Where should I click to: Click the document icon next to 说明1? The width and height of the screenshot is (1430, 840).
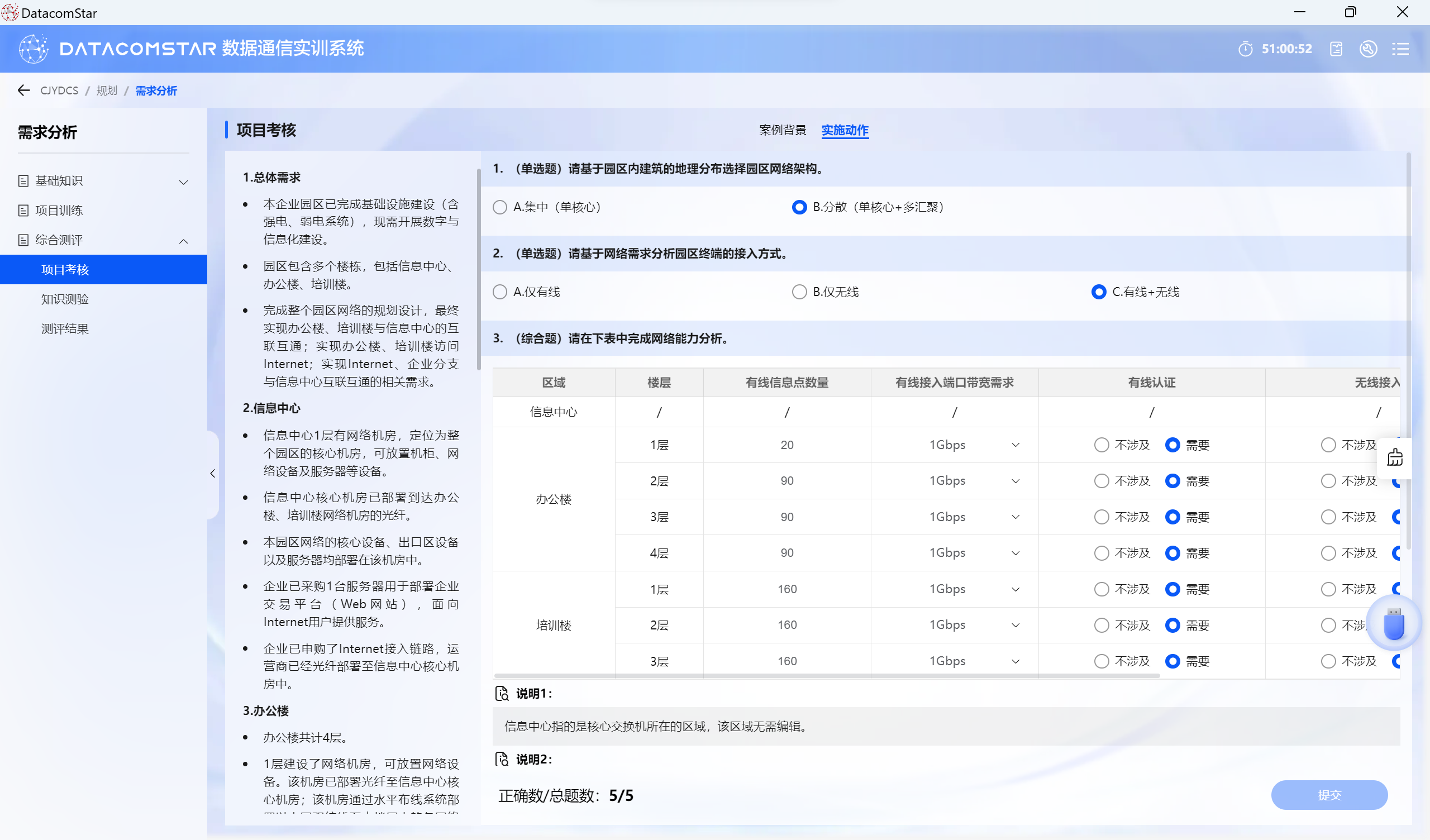502,694
